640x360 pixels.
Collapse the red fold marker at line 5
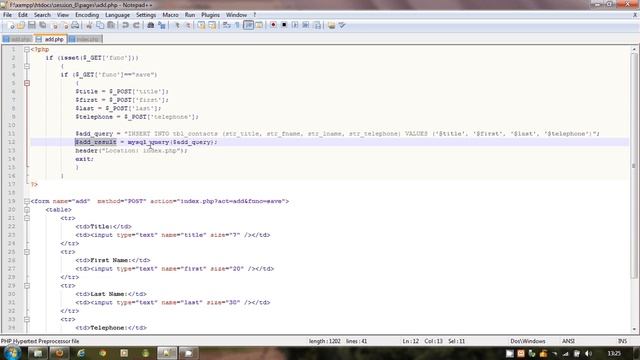(x=27, y=83)
